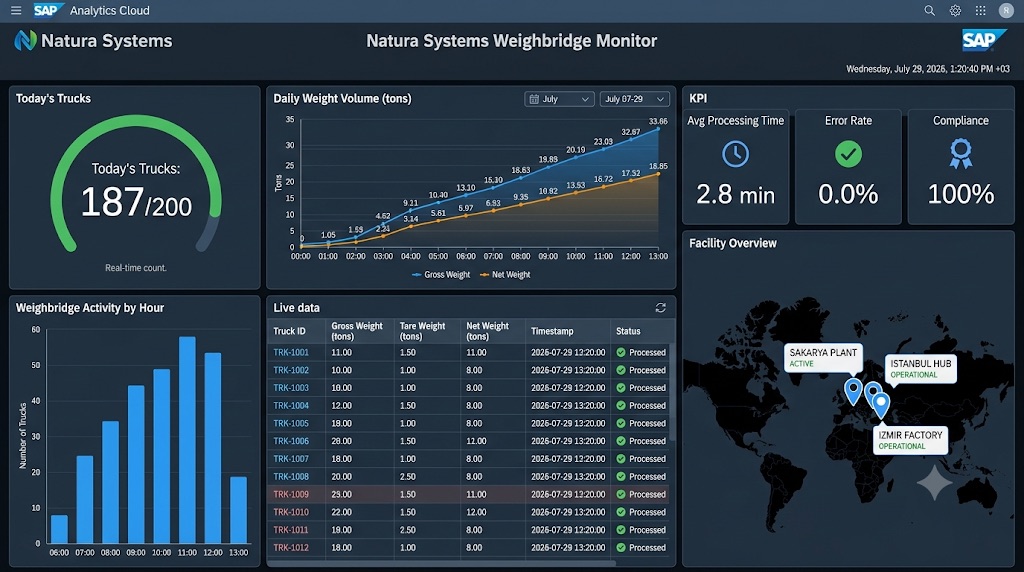Click gross weight 28.00 in TRK-1006 row
This screenshot has height=572, width=1024.
[342, 441]
